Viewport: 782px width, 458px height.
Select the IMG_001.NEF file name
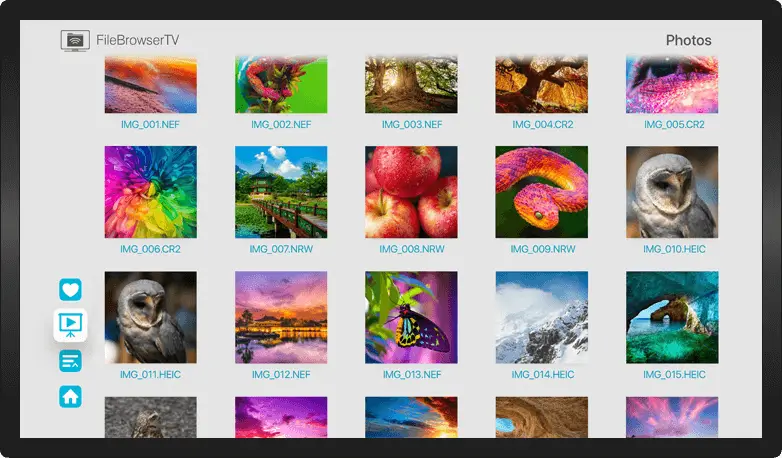[x=150, y=124]
